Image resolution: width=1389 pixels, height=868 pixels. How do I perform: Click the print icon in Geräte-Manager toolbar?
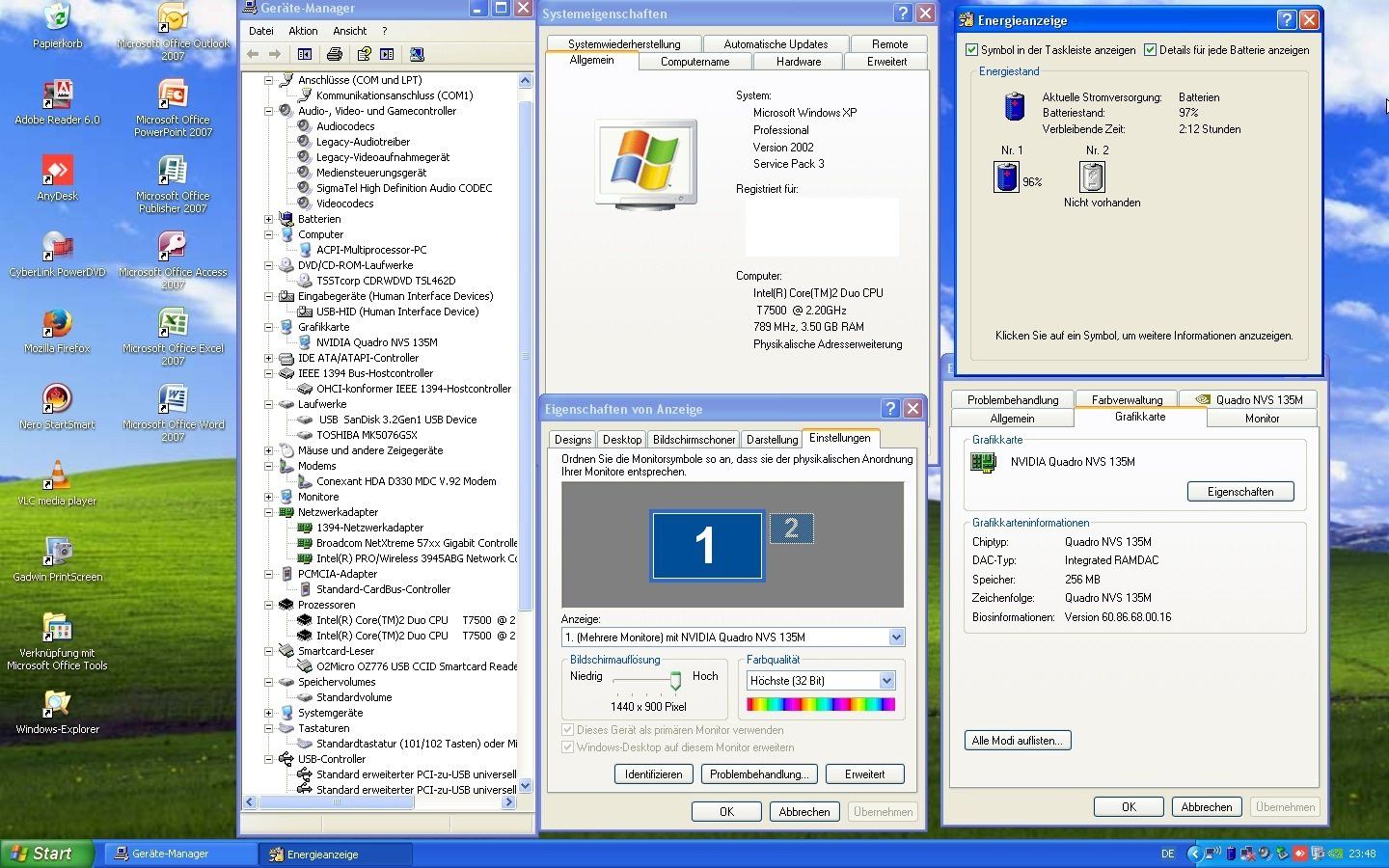pyautogui.click(x=335, y=54)
